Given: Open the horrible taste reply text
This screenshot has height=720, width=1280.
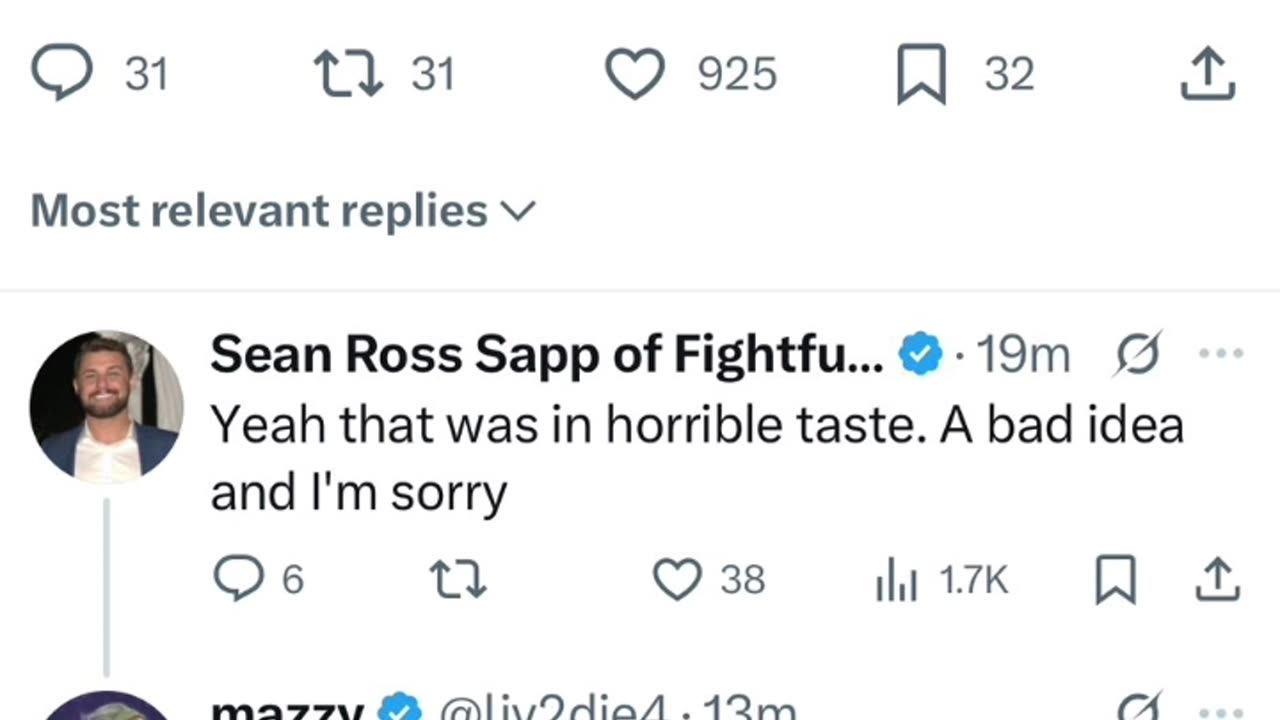Looking at the screenshot, I should [x=696, y=458].
